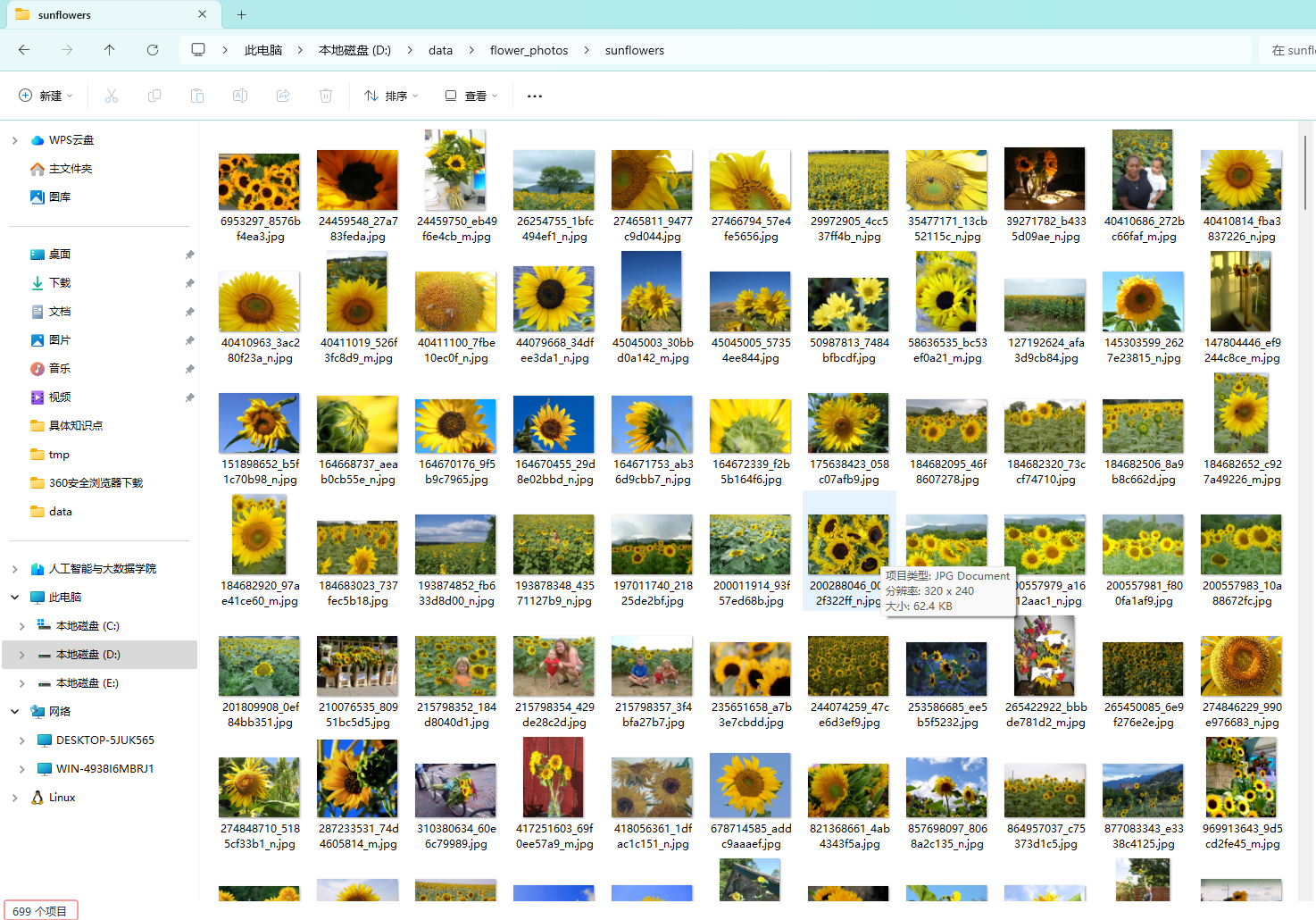Click the Back navigation arrow

click(24, 50)
